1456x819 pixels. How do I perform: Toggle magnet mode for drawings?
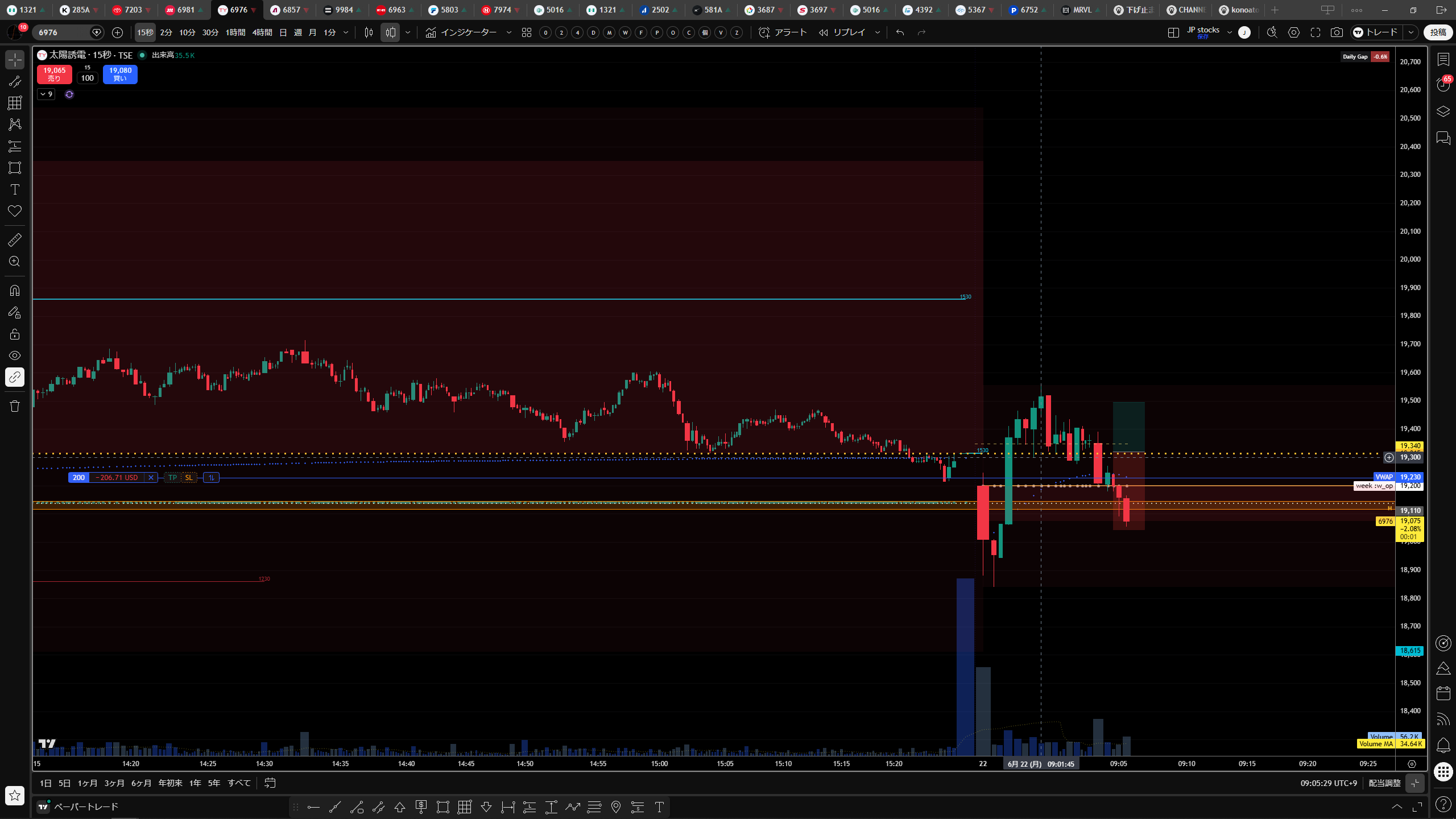click(x=15, y=291)
